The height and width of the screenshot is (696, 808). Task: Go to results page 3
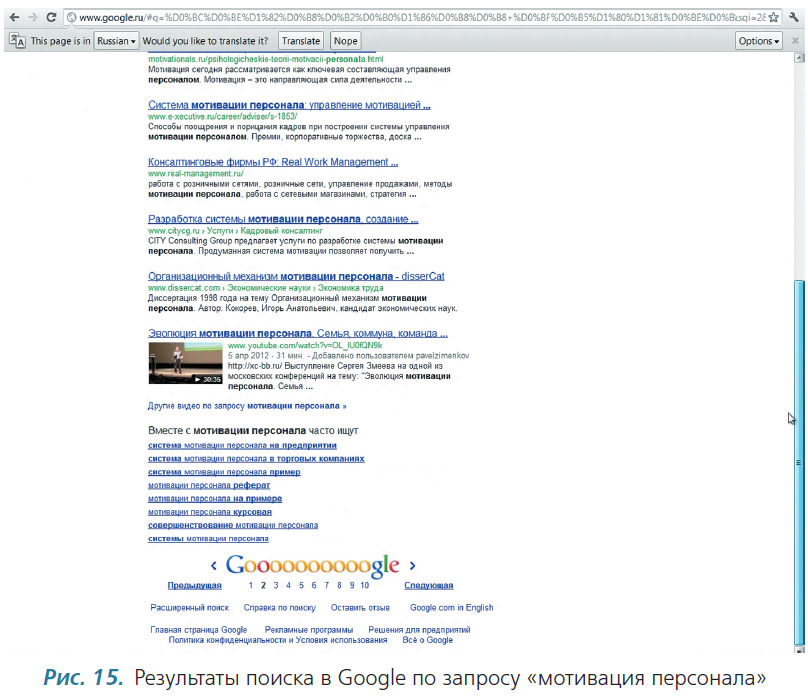coord(276,585)
